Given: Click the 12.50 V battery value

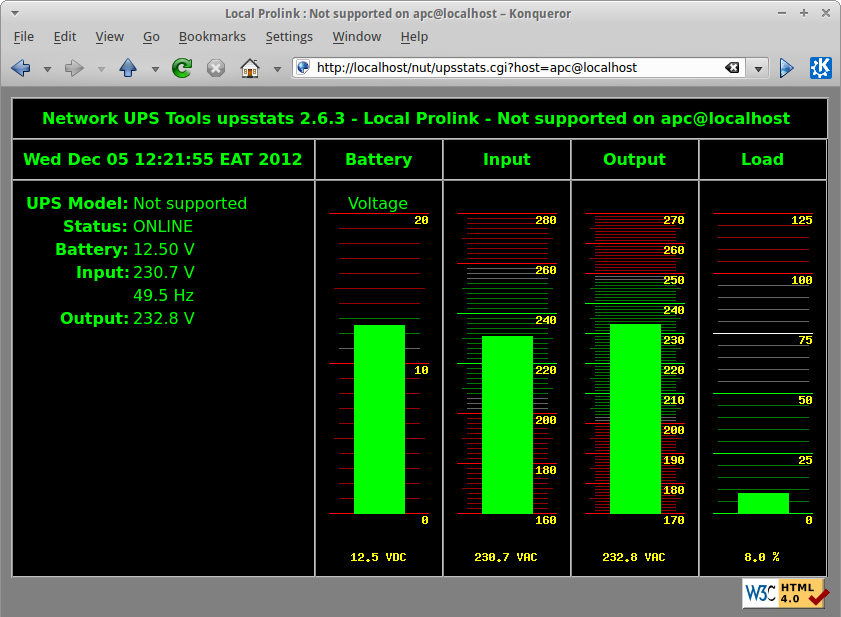Looking at the screenshot, I should tap(164, 249).
